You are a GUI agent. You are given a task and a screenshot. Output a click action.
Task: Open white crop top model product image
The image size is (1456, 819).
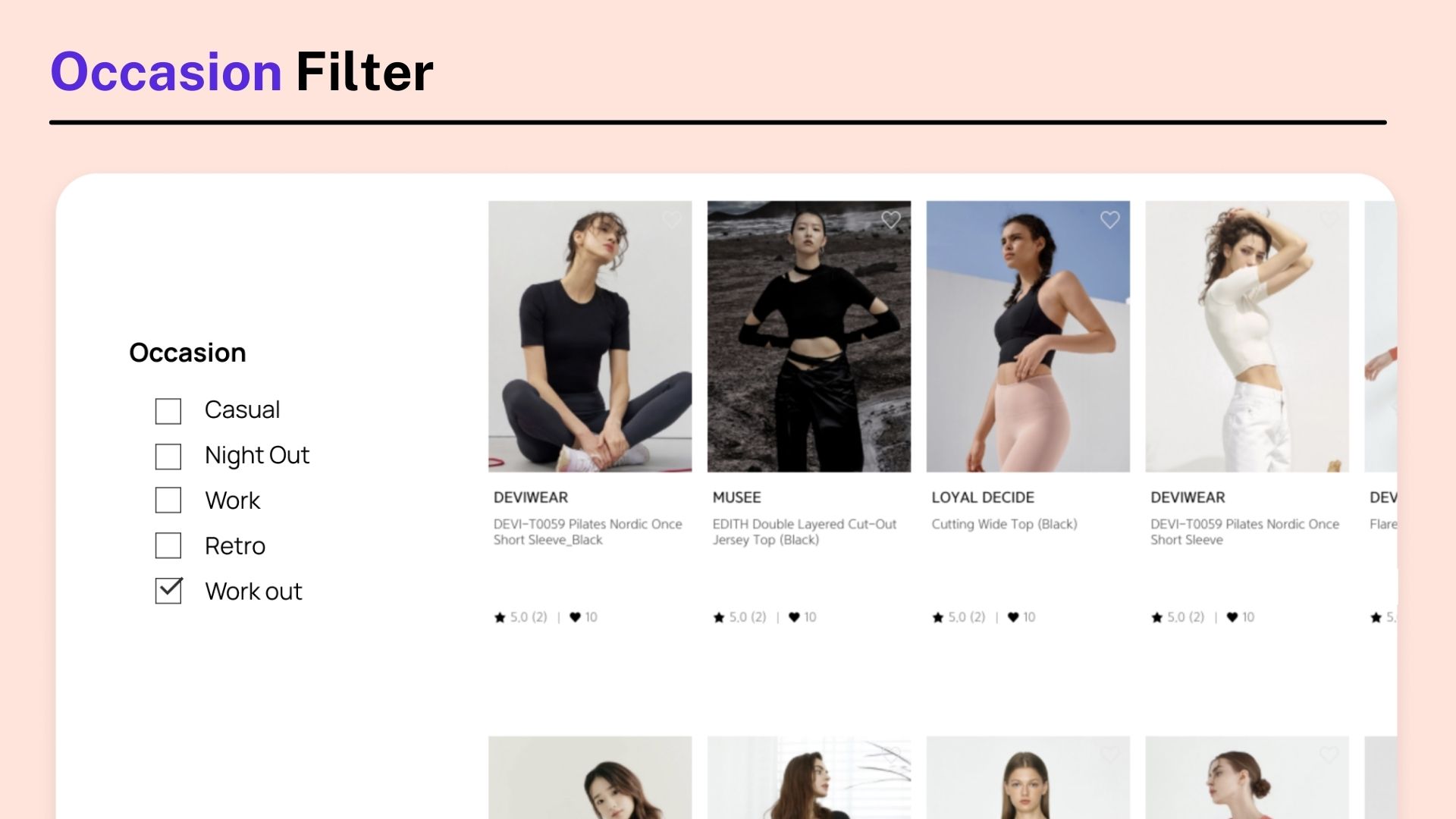click(1247, 337)
